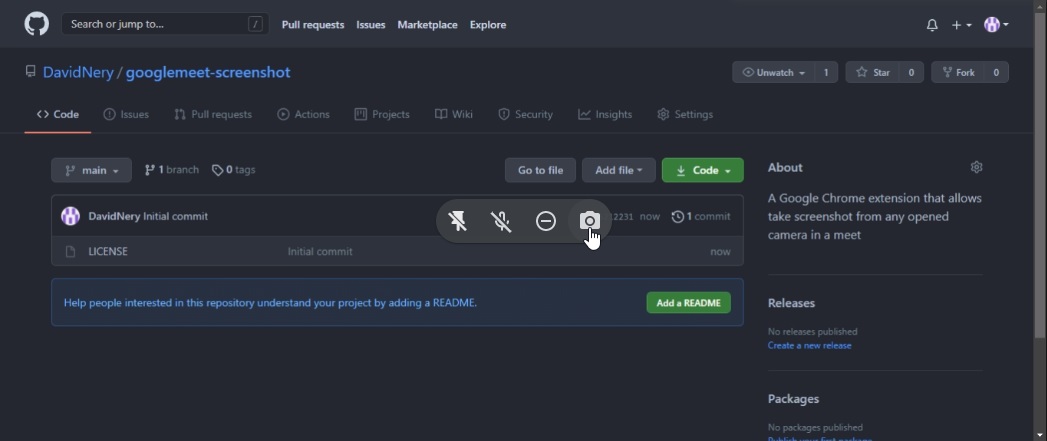
Task: Click the commit author avatar
Action: 70,216
